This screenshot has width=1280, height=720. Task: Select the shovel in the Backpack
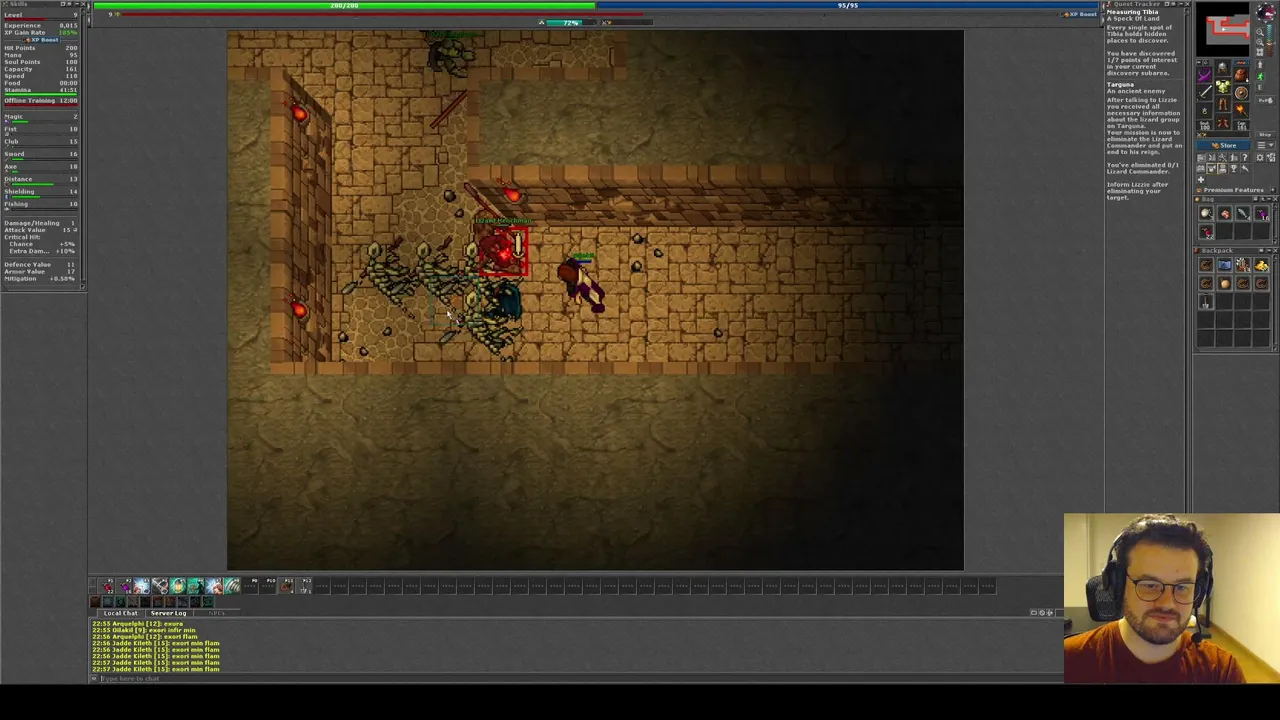click(1206, 301)
